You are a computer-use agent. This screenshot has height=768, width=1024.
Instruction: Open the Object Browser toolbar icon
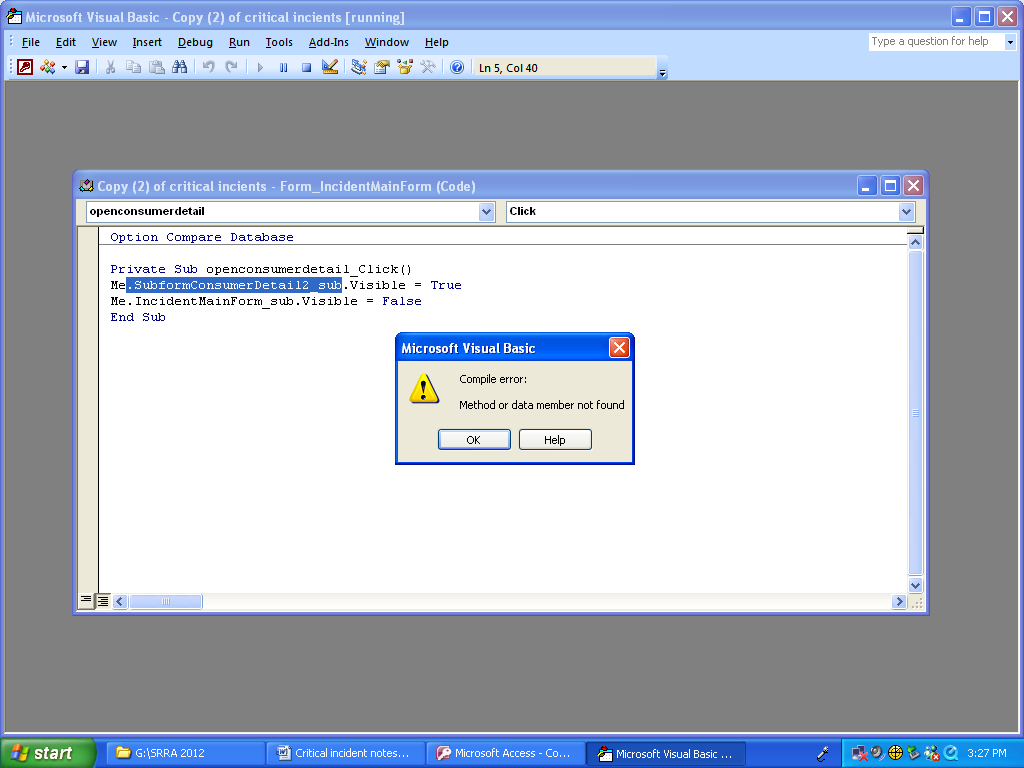[x=405, y=67]
